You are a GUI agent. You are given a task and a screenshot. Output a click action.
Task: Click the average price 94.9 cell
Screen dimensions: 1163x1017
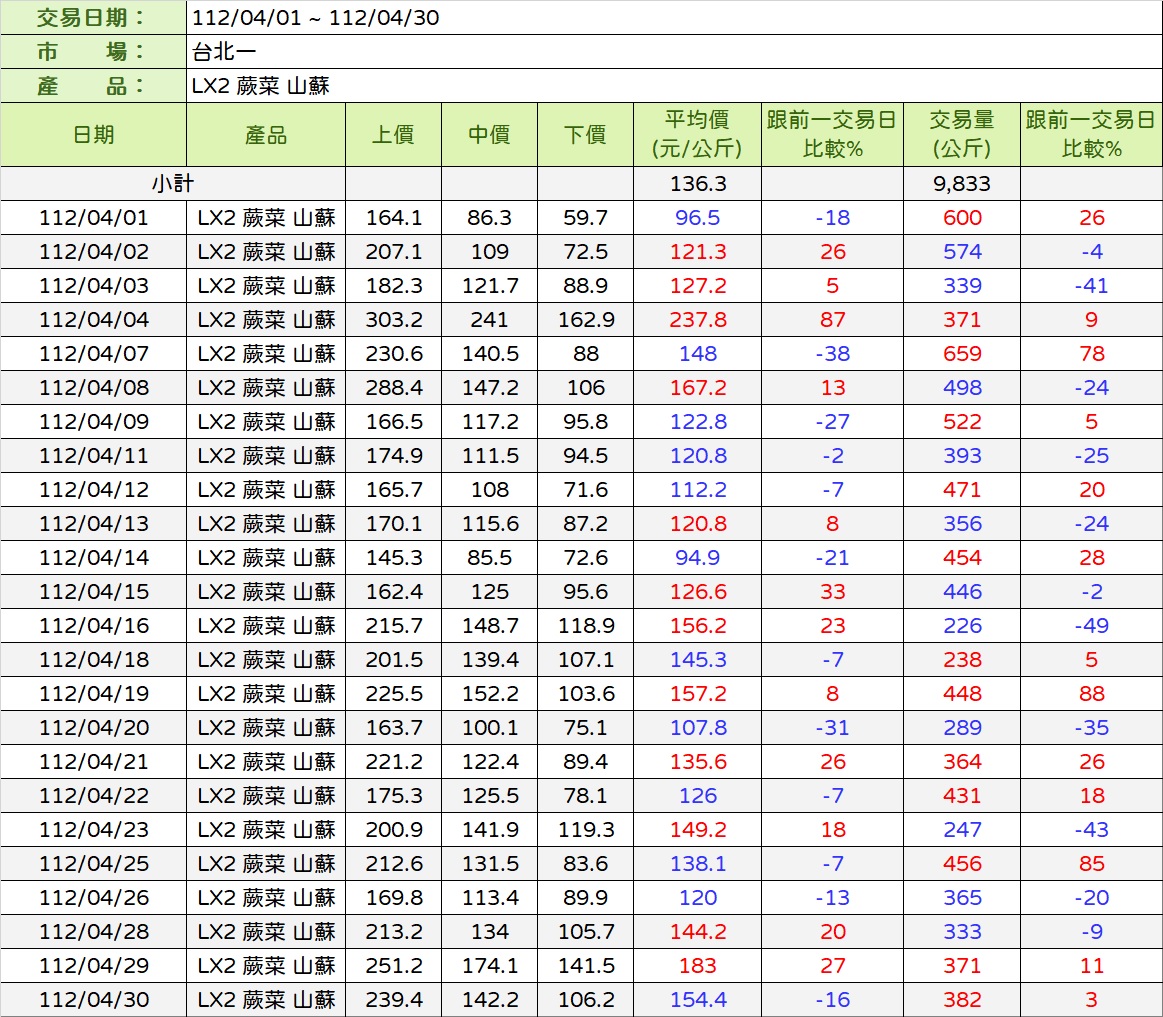tap(697, 558)
